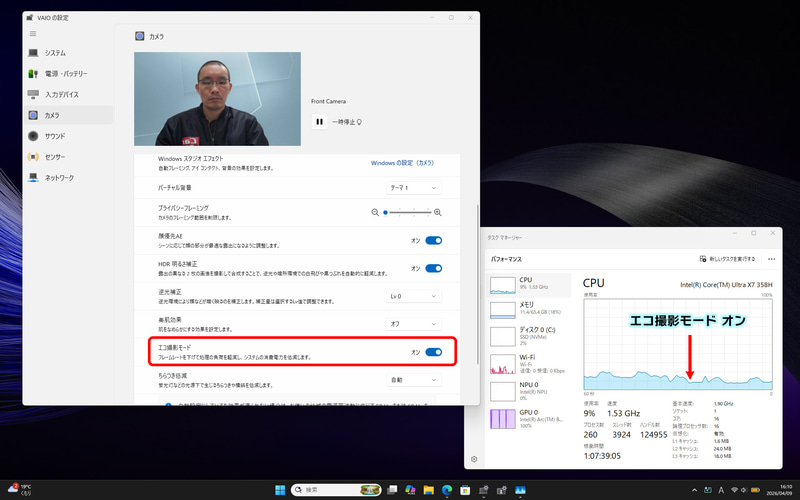Screen dimensions: 800x500
Task: Select ネットワーク in the sidebar
Action: pyautogui.click(x=68, y=178)
